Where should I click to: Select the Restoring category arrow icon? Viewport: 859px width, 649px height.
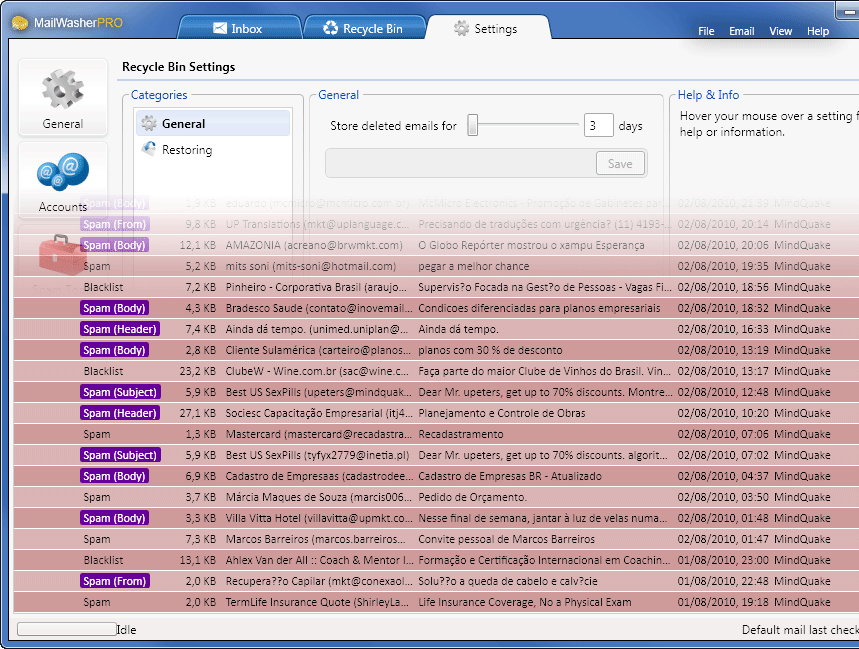click(x=148, y=149)
